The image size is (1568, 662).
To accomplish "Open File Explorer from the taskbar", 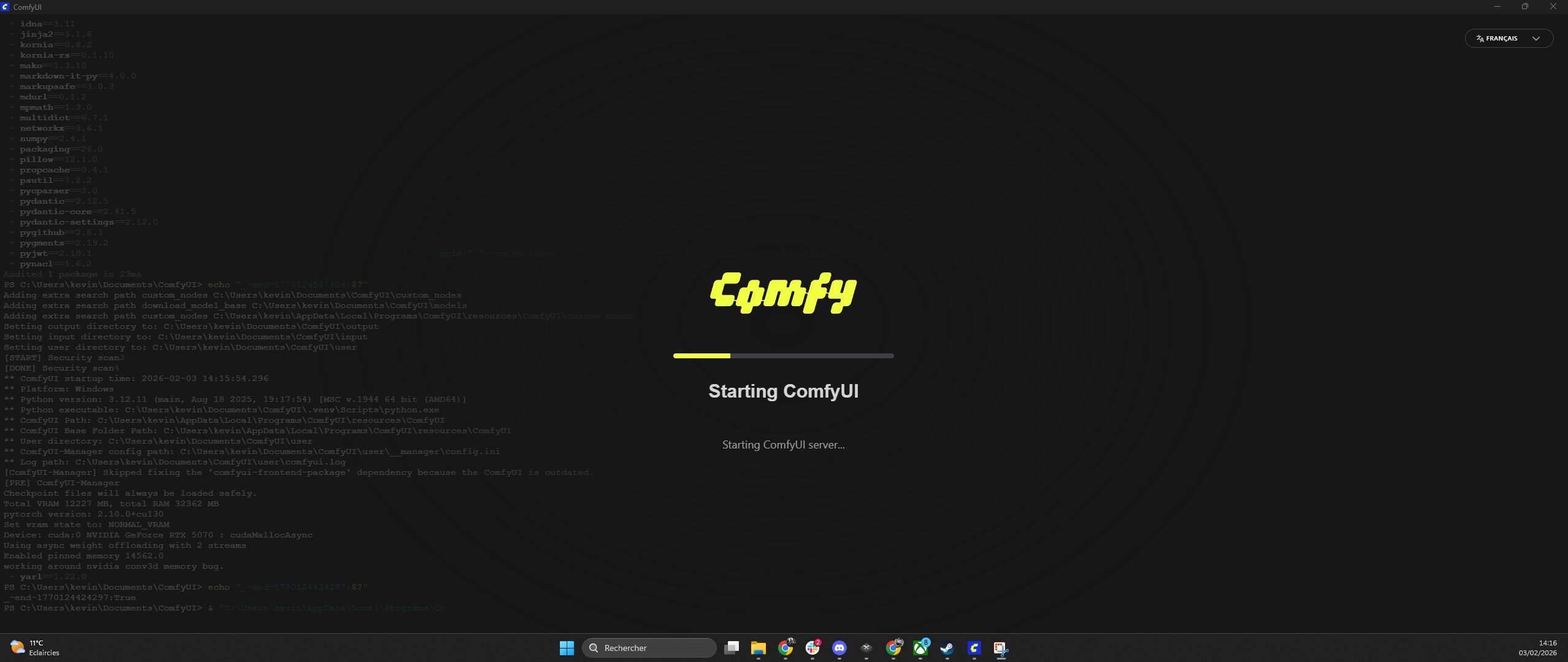I will pos(759,648).
